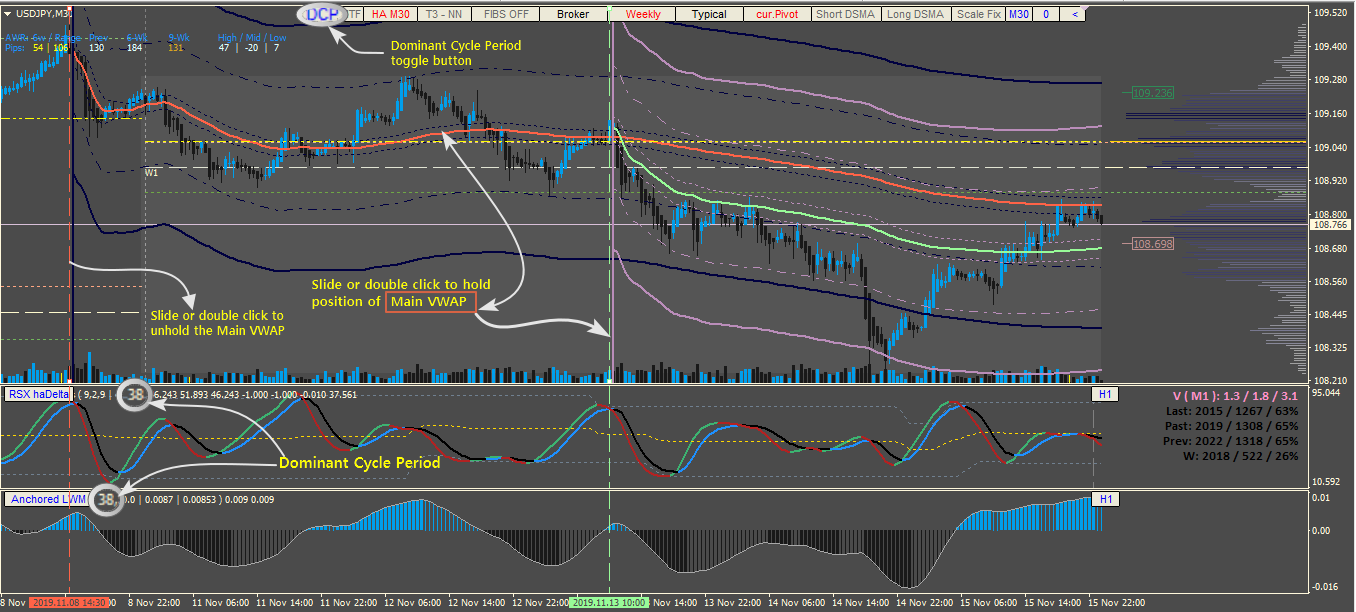Viewport: 1356px width, 612px height.
Task: Switch pivot period via Weekly button
Action: [642, 14]
